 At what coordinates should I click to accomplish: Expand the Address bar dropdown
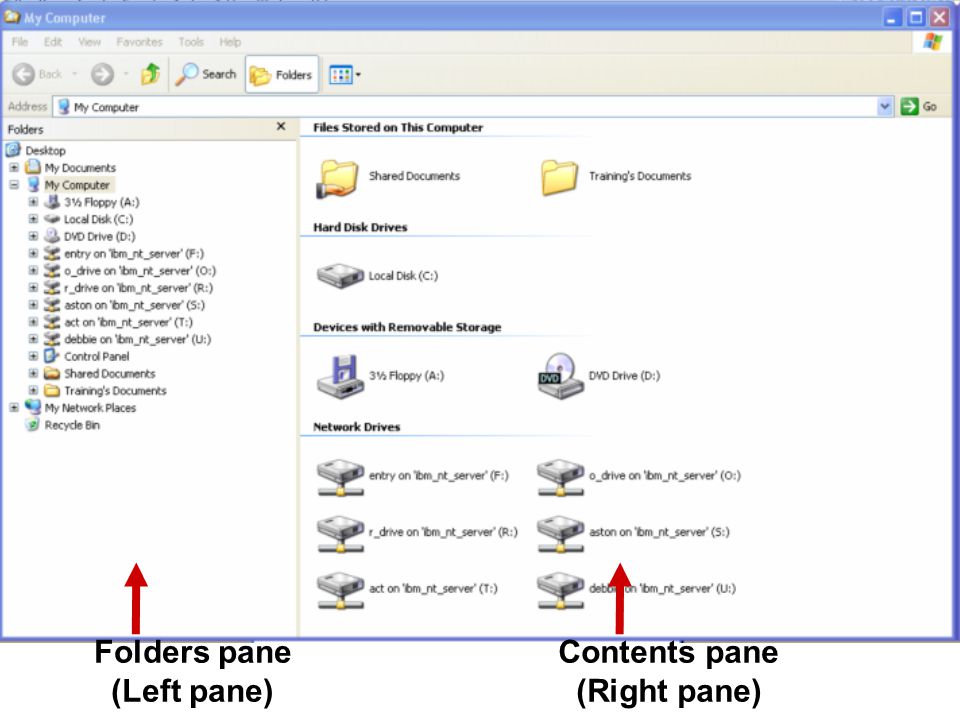pyautogui.click(x=885, y=107)
